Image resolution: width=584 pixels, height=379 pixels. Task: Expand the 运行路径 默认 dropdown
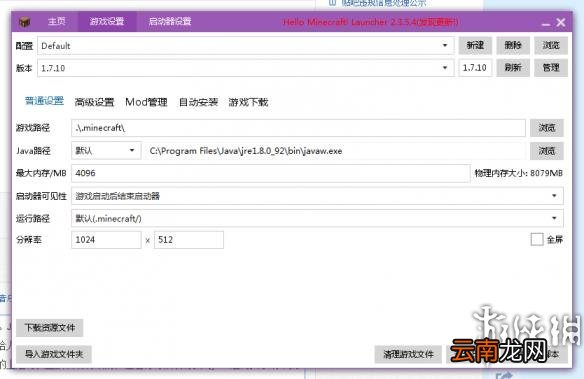317,218
